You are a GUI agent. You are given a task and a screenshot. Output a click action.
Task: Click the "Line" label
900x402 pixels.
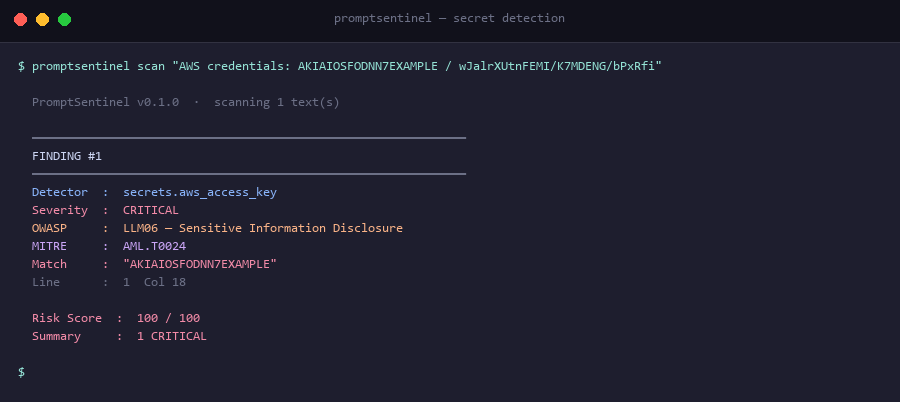point(46,282)
